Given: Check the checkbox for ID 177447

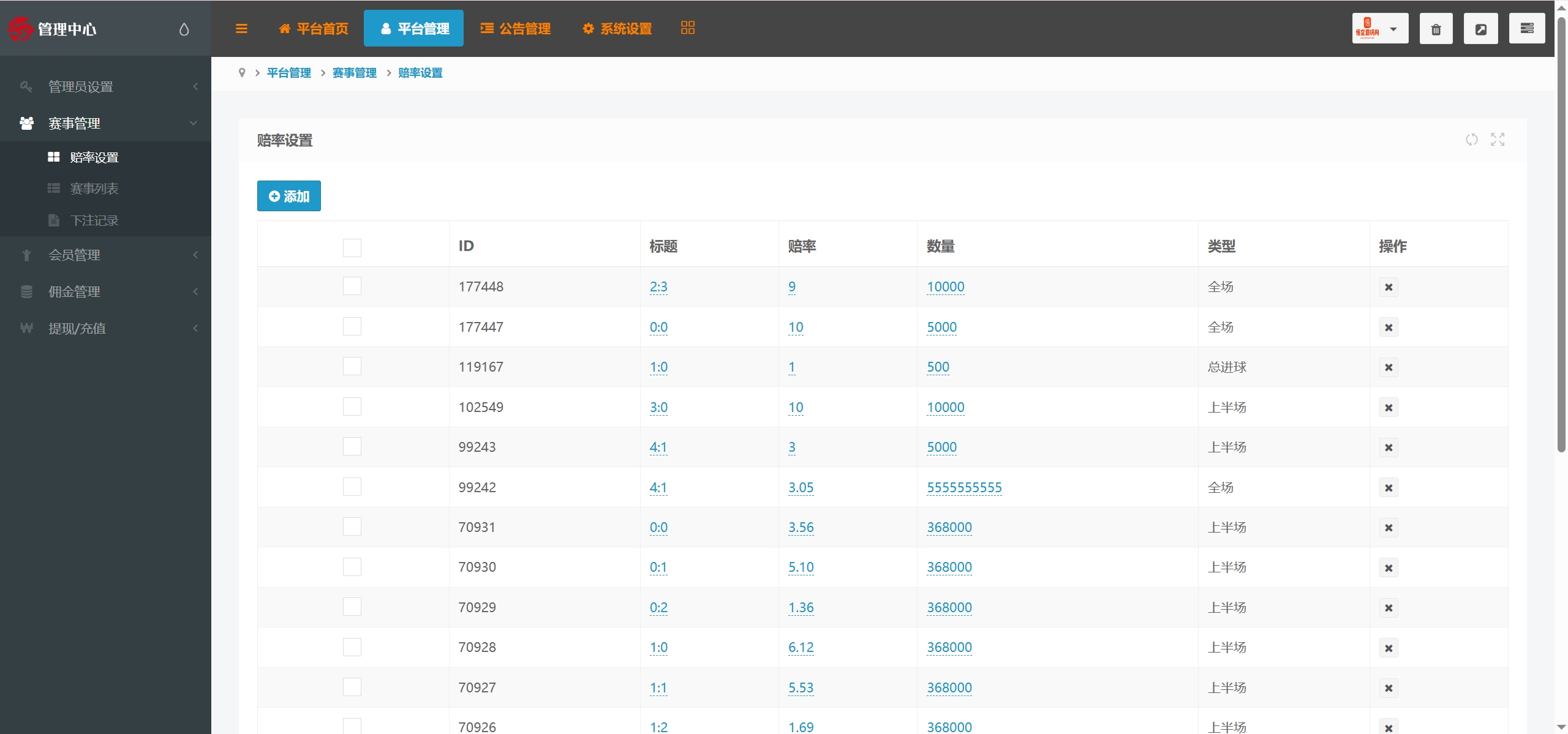Looking at the screenshot, I should 352,326.
